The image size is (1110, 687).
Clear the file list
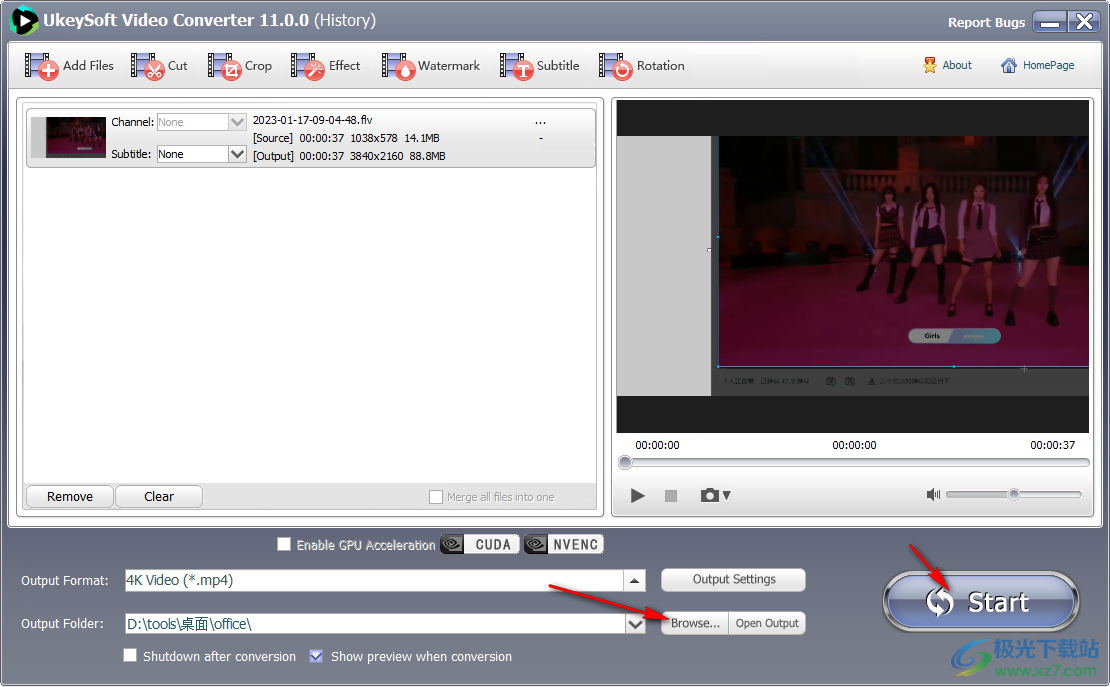pyautogui.click(x=159, y=496)
